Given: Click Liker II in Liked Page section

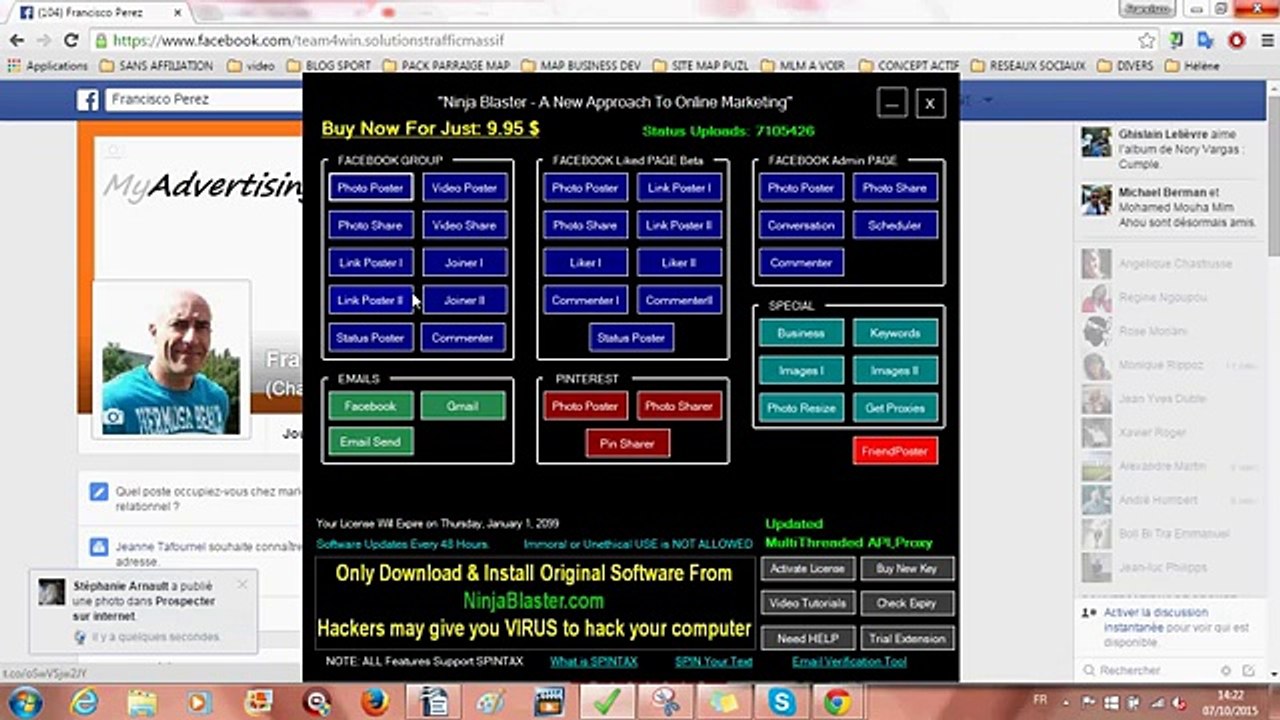Looking at the screenshot, I should pyautogui.click(x=679, y=263).
